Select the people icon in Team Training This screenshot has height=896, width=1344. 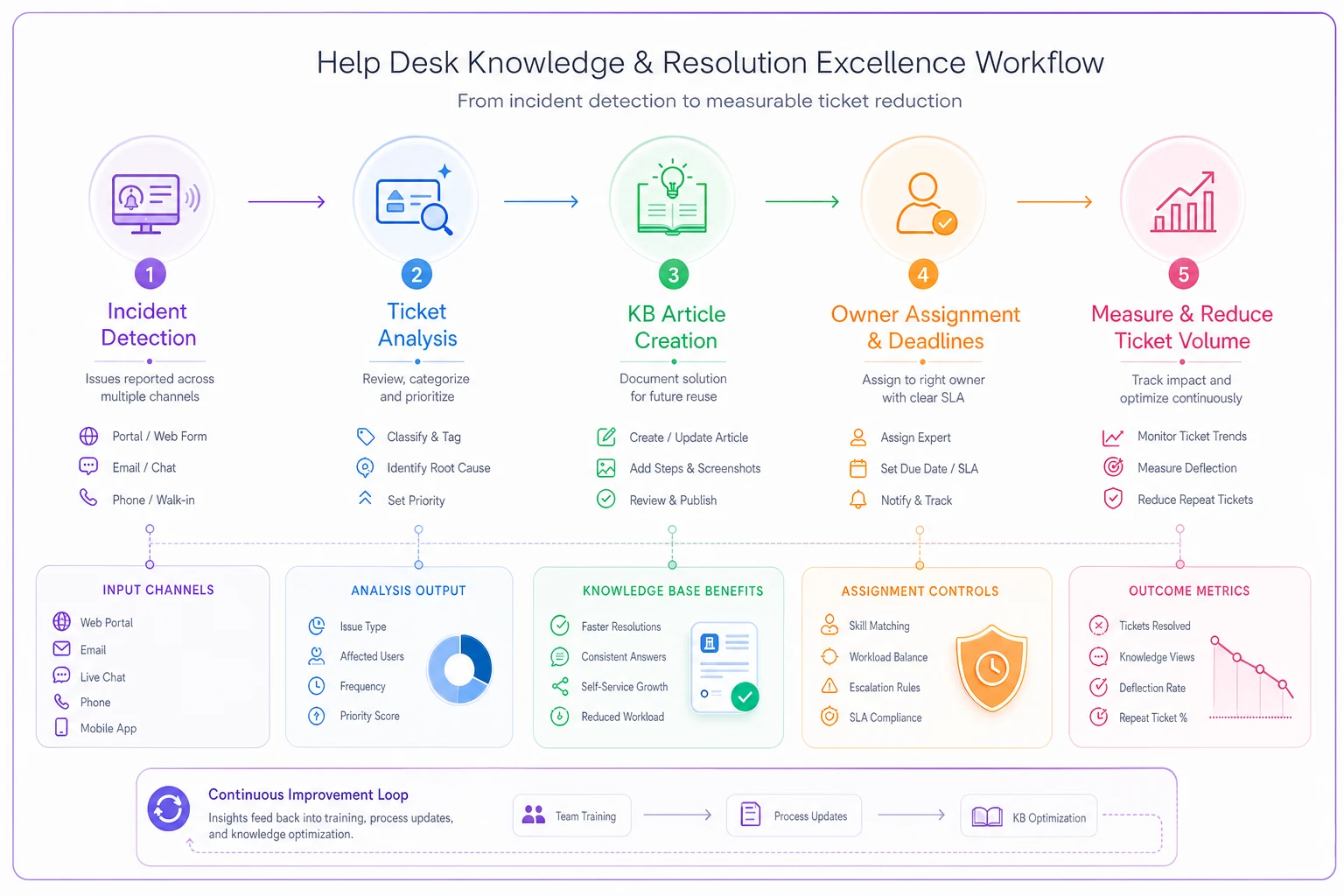click(x=534, y=815)
